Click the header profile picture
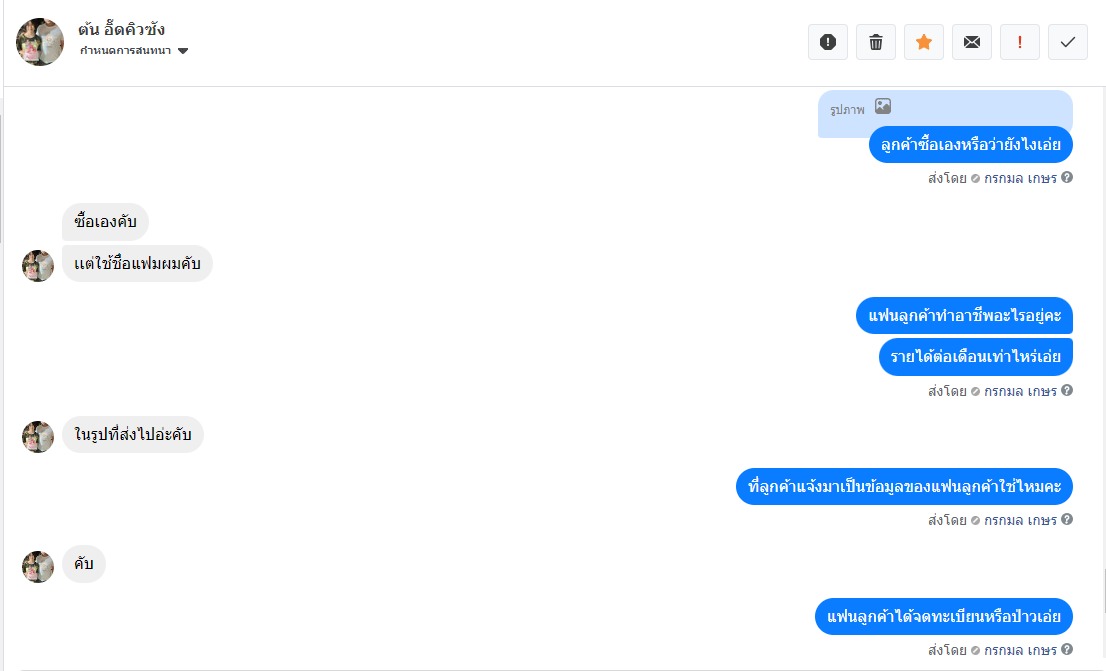 (40, 42)
